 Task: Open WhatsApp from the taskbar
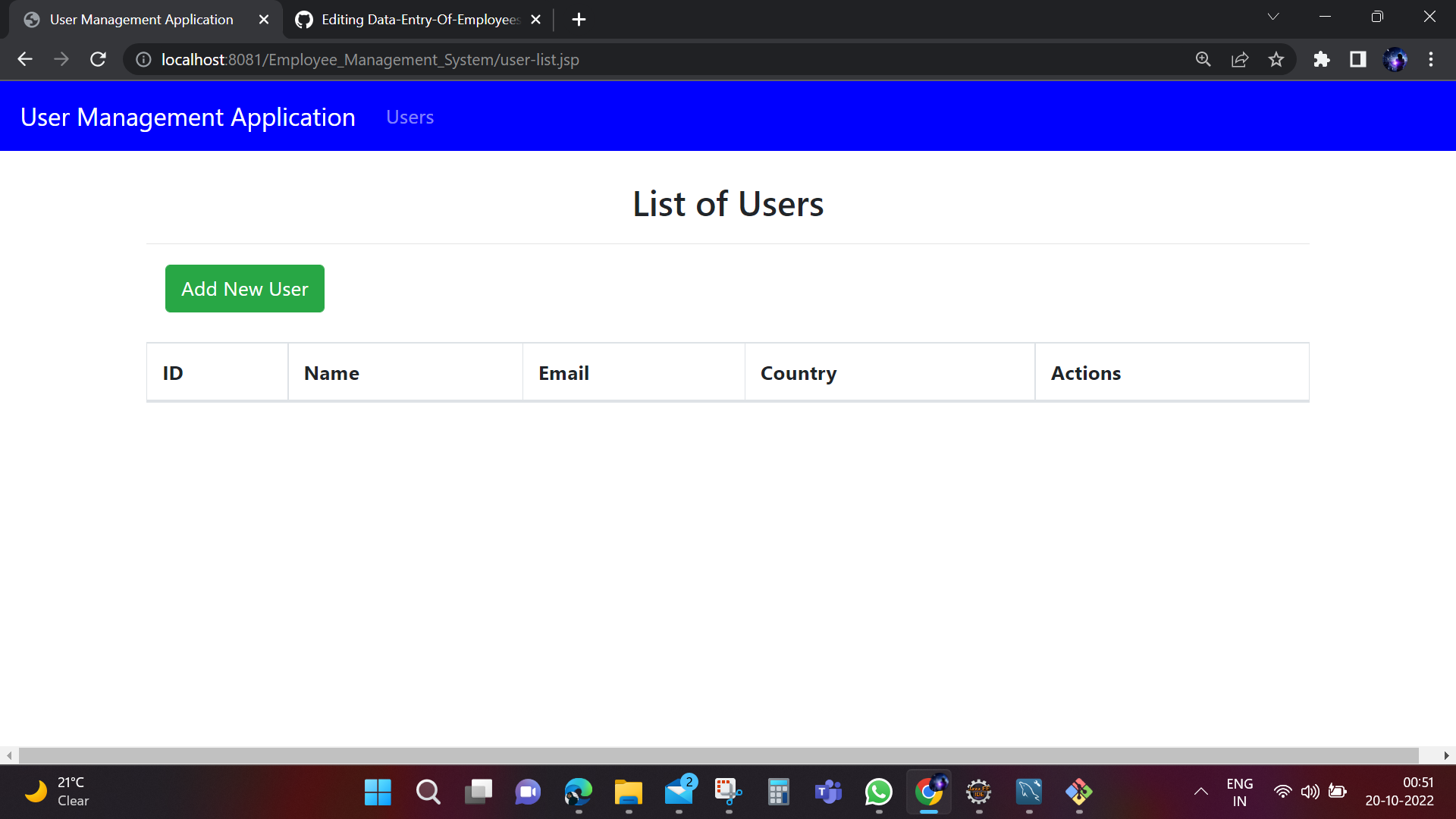(878, 792)
